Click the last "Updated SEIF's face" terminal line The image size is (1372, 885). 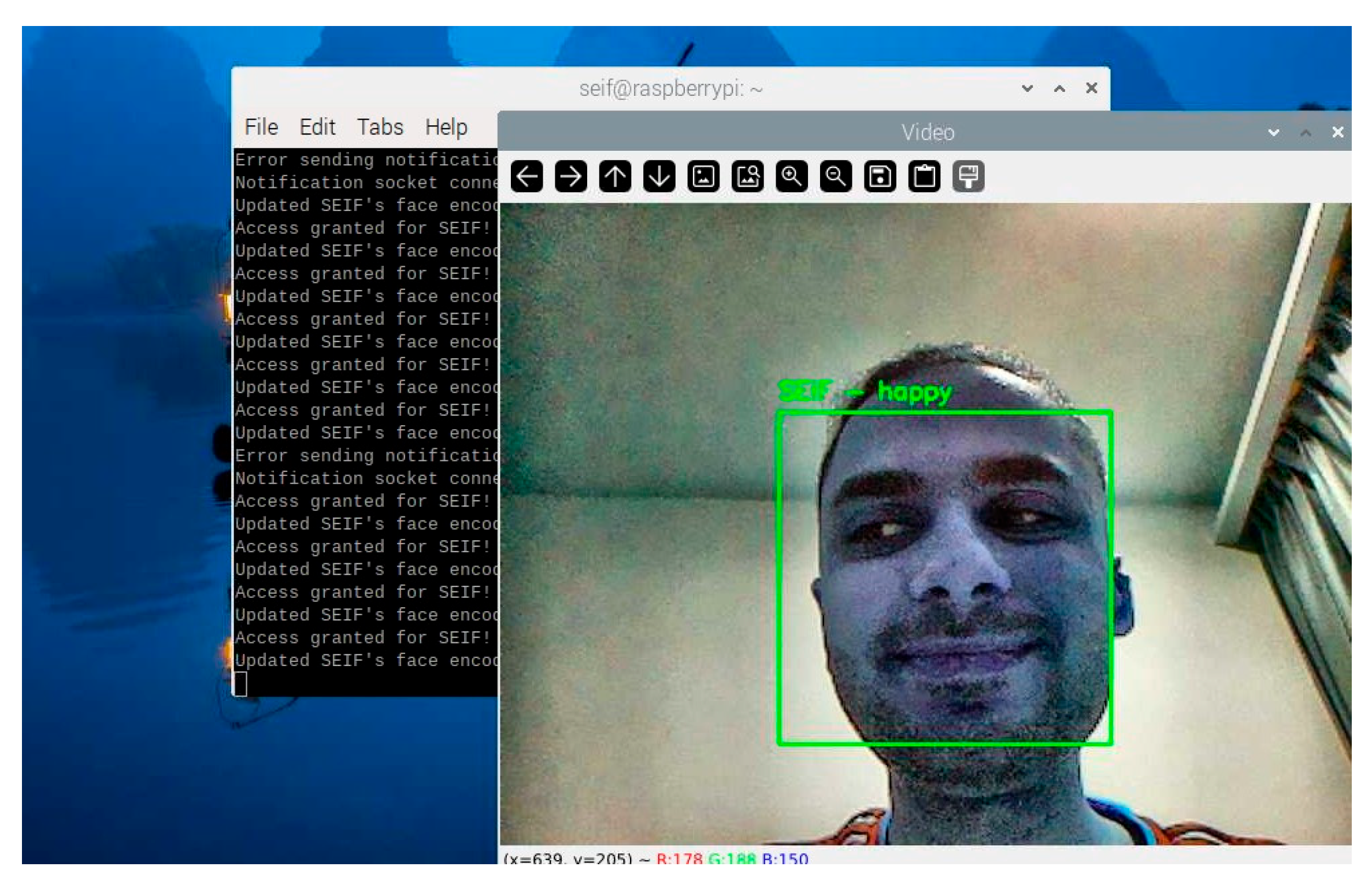click(366, 660)
